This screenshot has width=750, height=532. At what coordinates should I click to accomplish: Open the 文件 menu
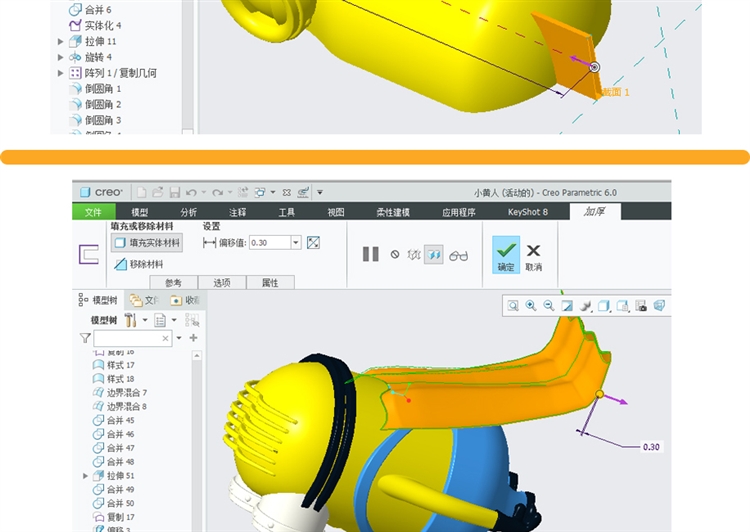93,212
